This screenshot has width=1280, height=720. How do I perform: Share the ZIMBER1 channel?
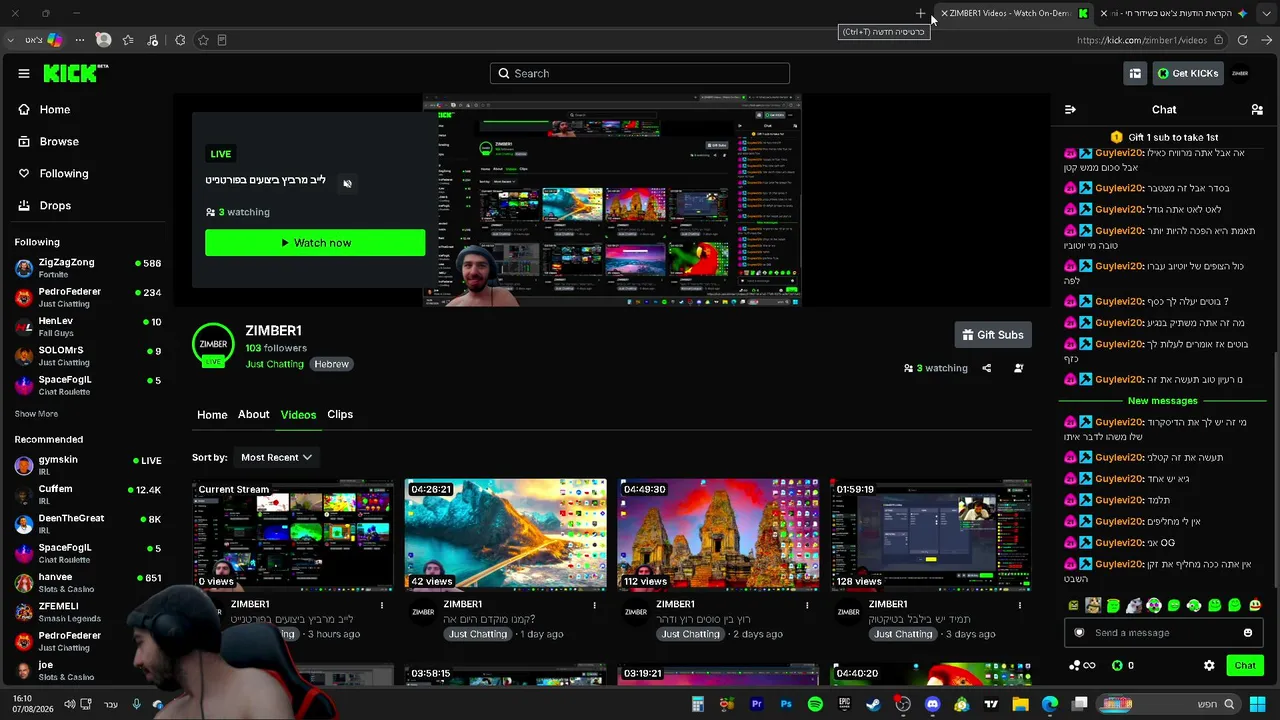986,368
